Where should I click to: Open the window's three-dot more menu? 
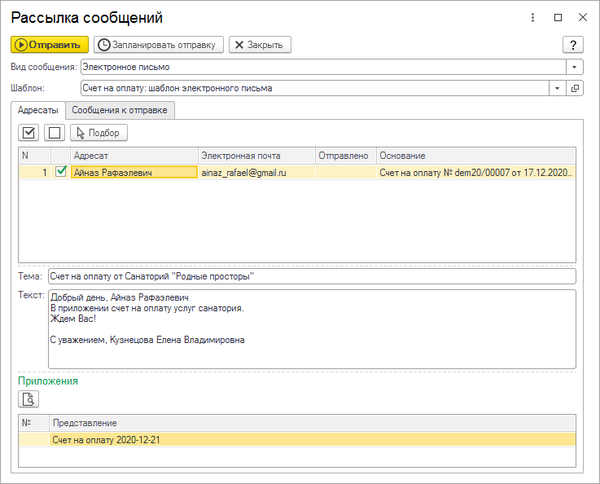533,17
